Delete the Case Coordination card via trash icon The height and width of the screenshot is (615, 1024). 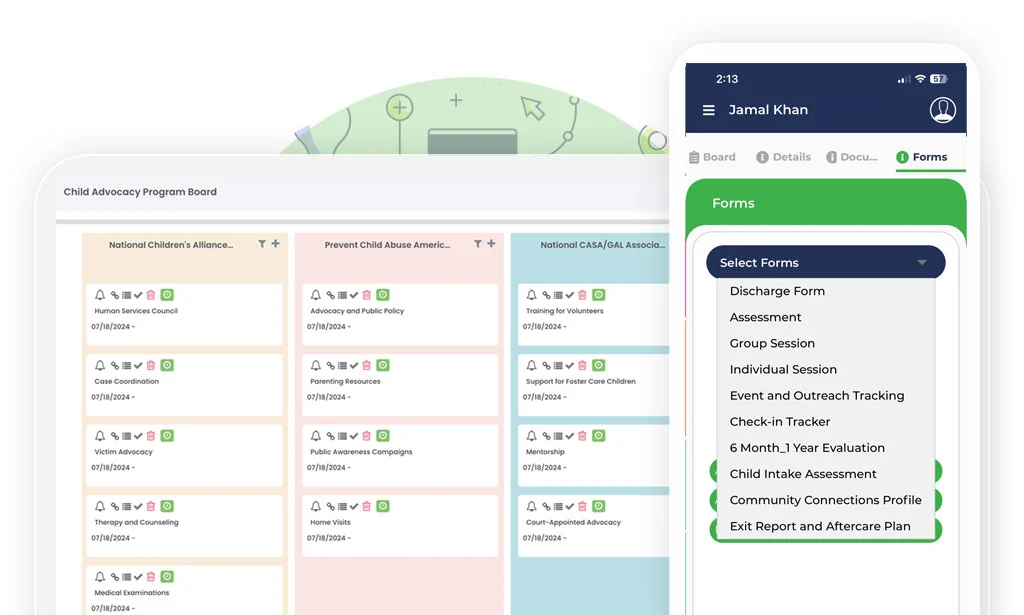(x=151, y=366)
